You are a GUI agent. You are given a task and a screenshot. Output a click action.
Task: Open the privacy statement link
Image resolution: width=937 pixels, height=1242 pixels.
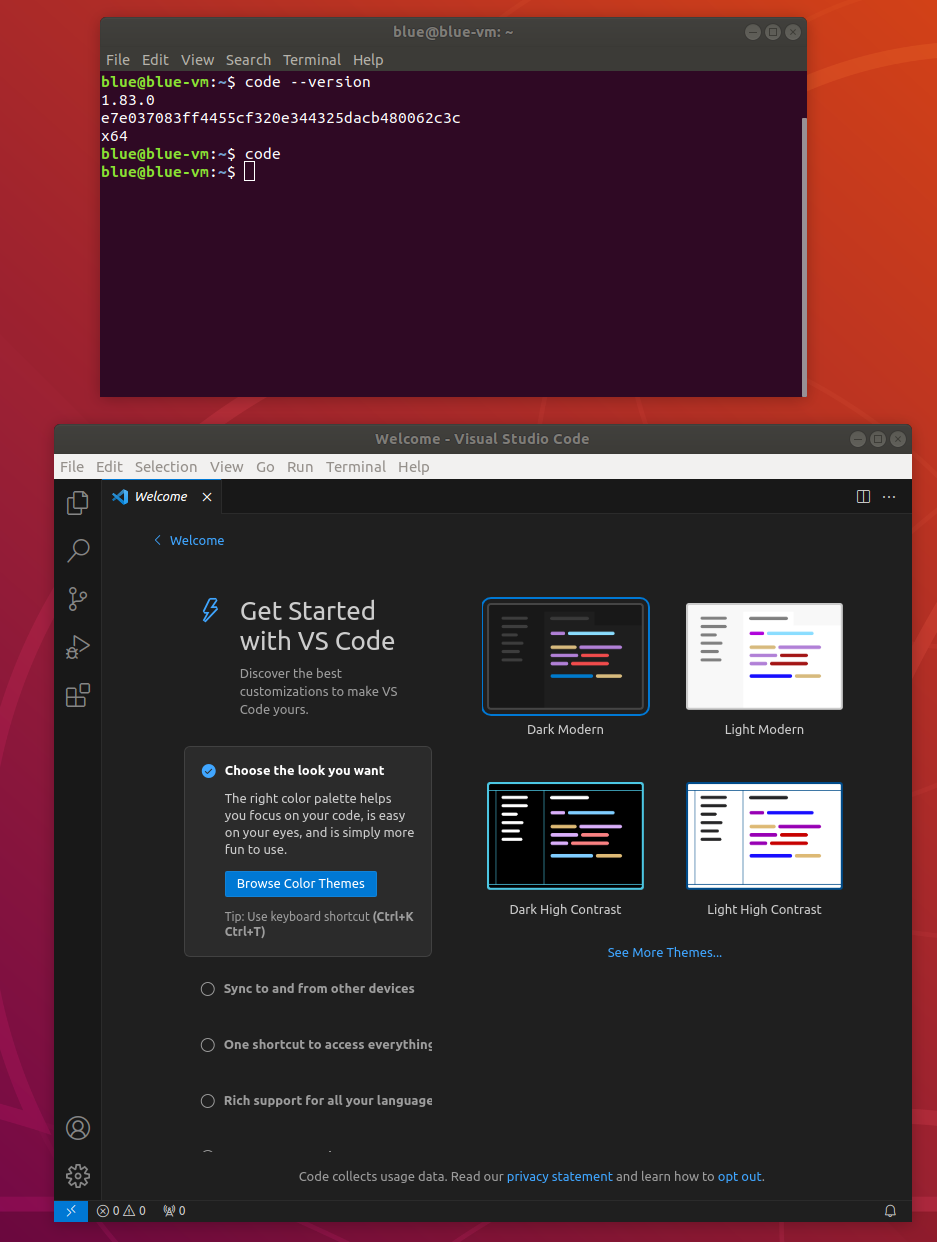(560, 1177)
